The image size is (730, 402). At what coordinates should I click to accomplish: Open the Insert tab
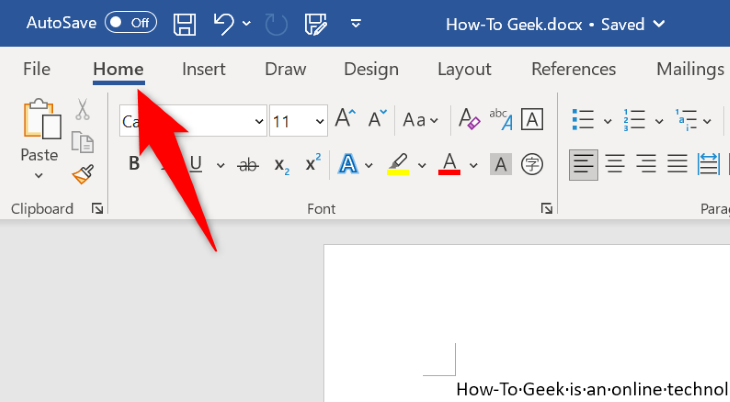[204, 69]
